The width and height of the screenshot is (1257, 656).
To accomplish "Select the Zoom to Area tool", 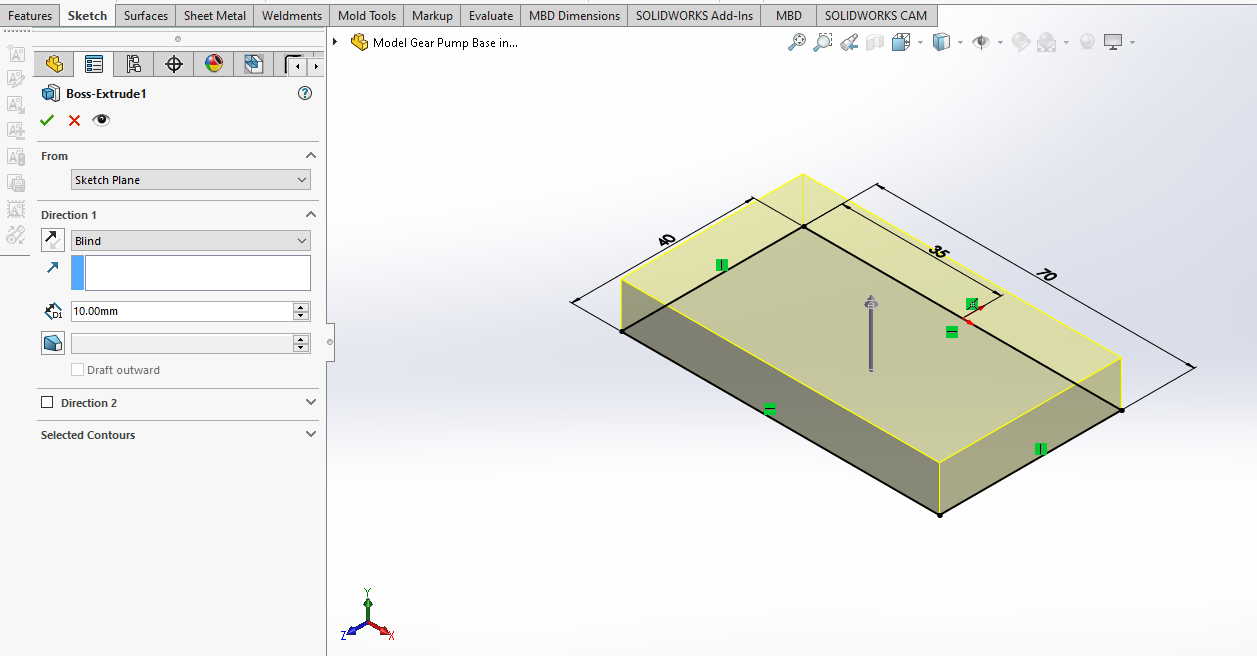I will click(x=822, y=42).
